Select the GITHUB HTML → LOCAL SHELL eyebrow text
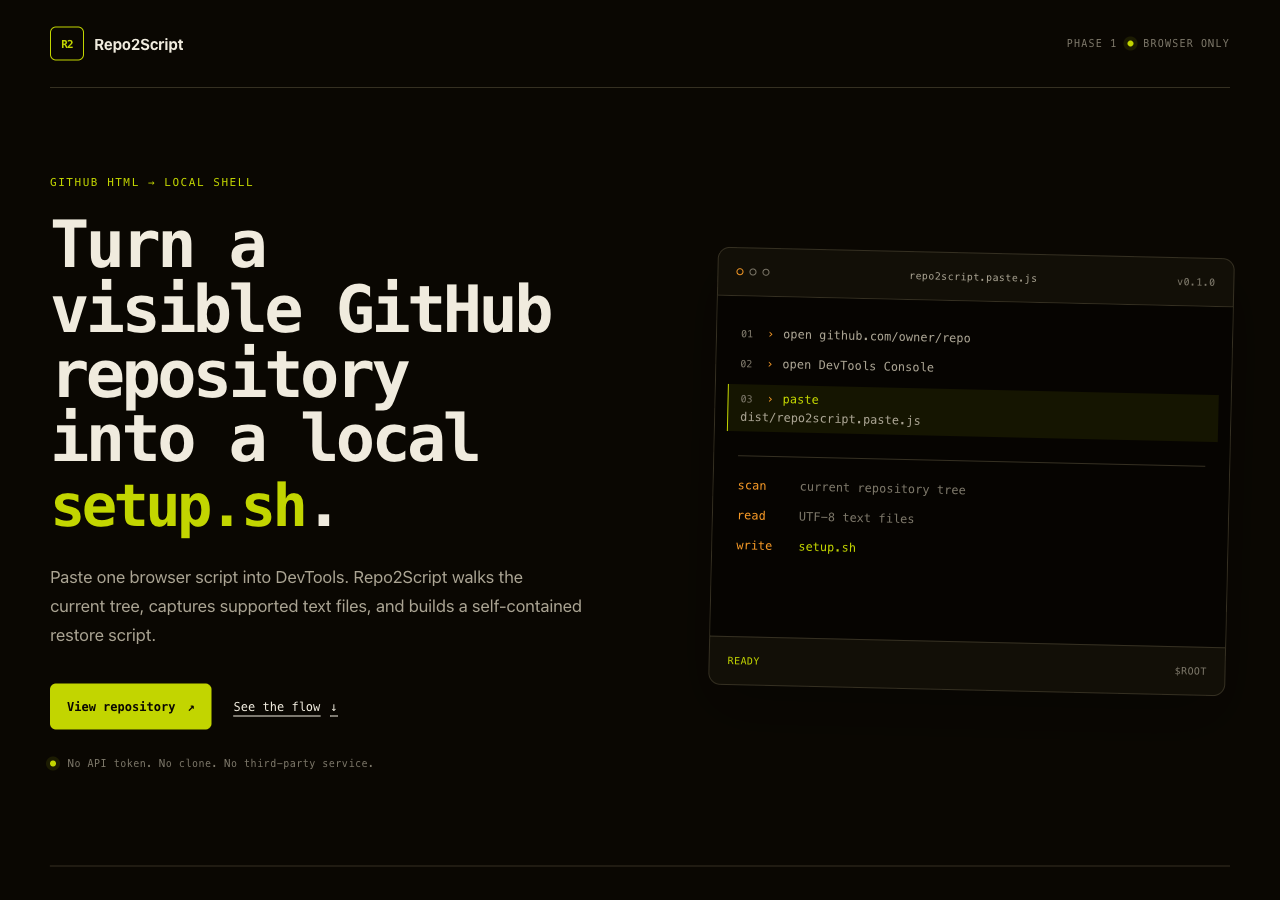The height and width of the screenshot is (900, 1280). (152, 182)
